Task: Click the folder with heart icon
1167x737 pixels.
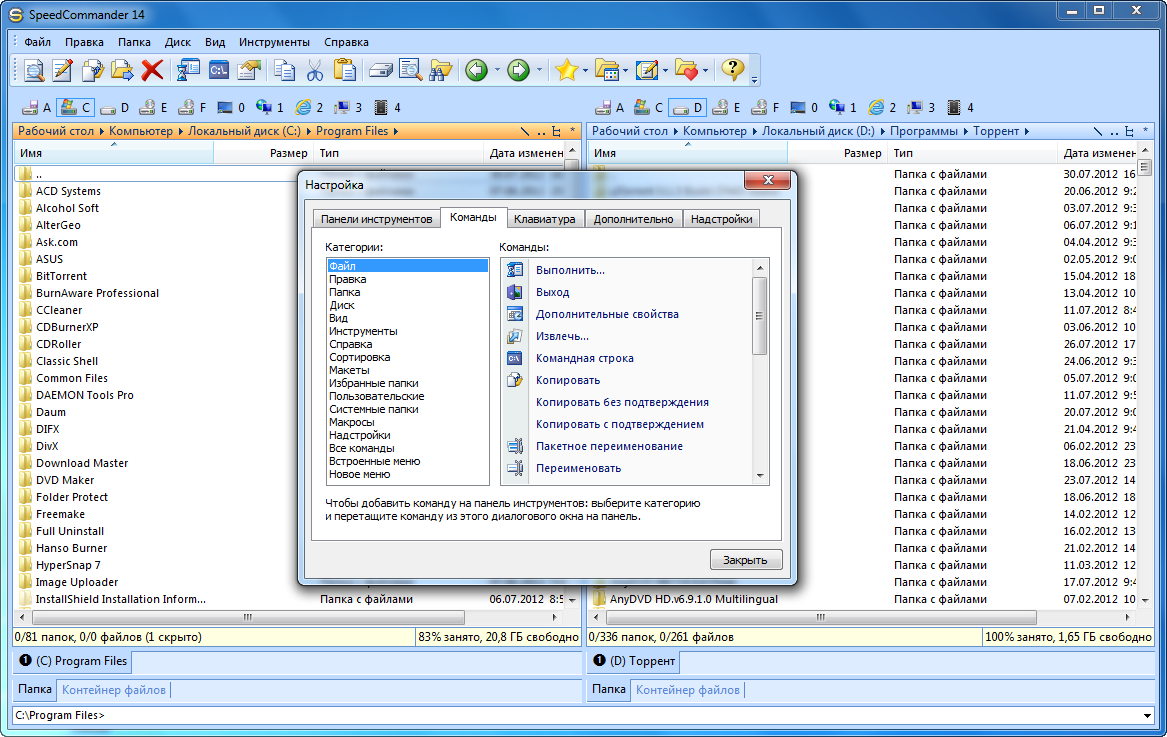Action: coord(686,70)
